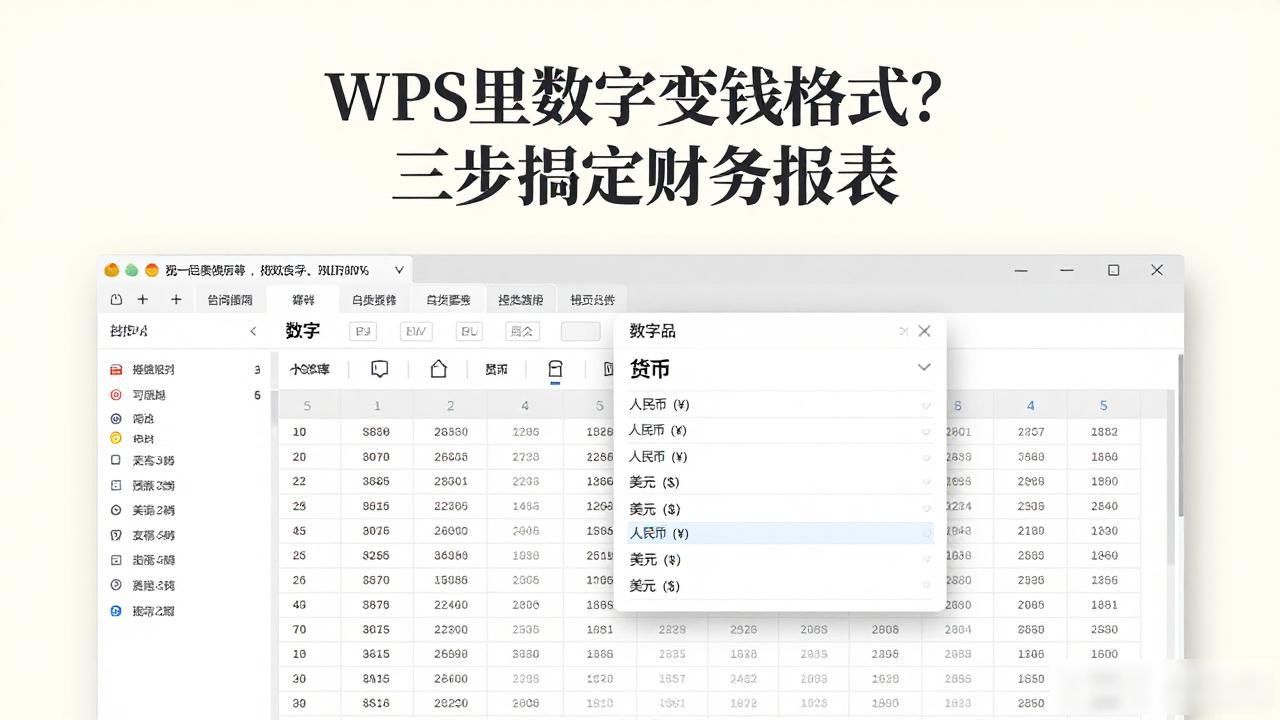The width and height of the screenshot is (1280, 720).
Task: Click the sidebar count badge 6
Action: (257, 395)
